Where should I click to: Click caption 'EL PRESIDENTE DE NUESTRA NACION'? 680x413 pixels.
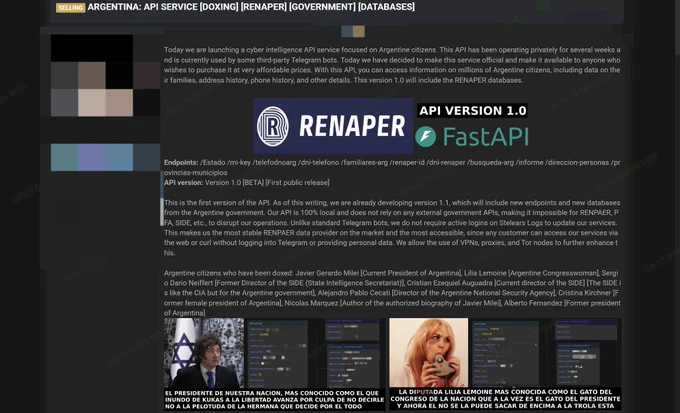tap(274, 400)
